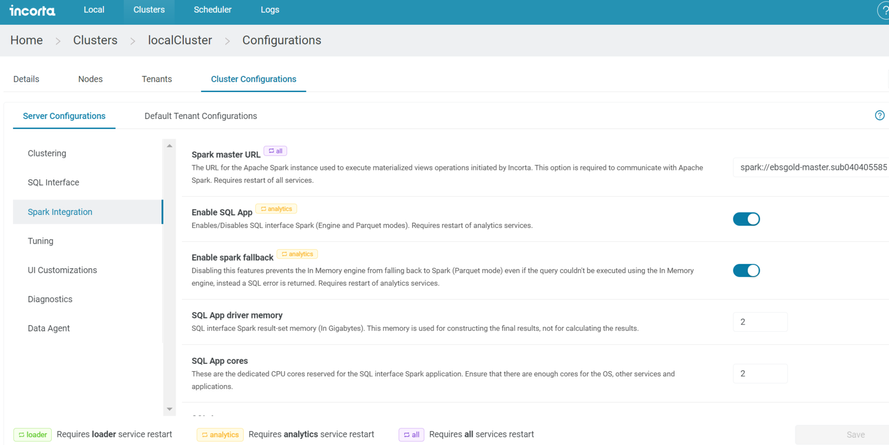Select Tuning in the settings sidebar
The height and width of the screenshot is (445, 889).
point(41,241)
